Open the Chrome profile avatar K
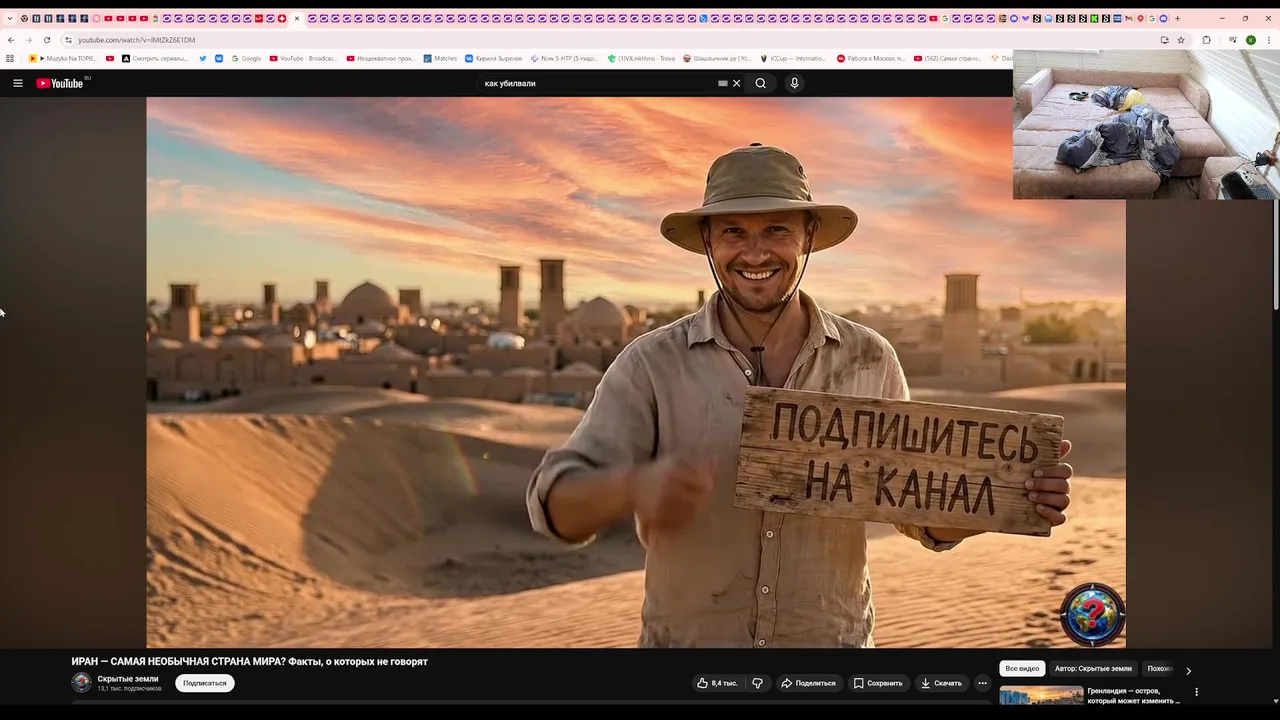1280x720 pixels. (1250, 40)
